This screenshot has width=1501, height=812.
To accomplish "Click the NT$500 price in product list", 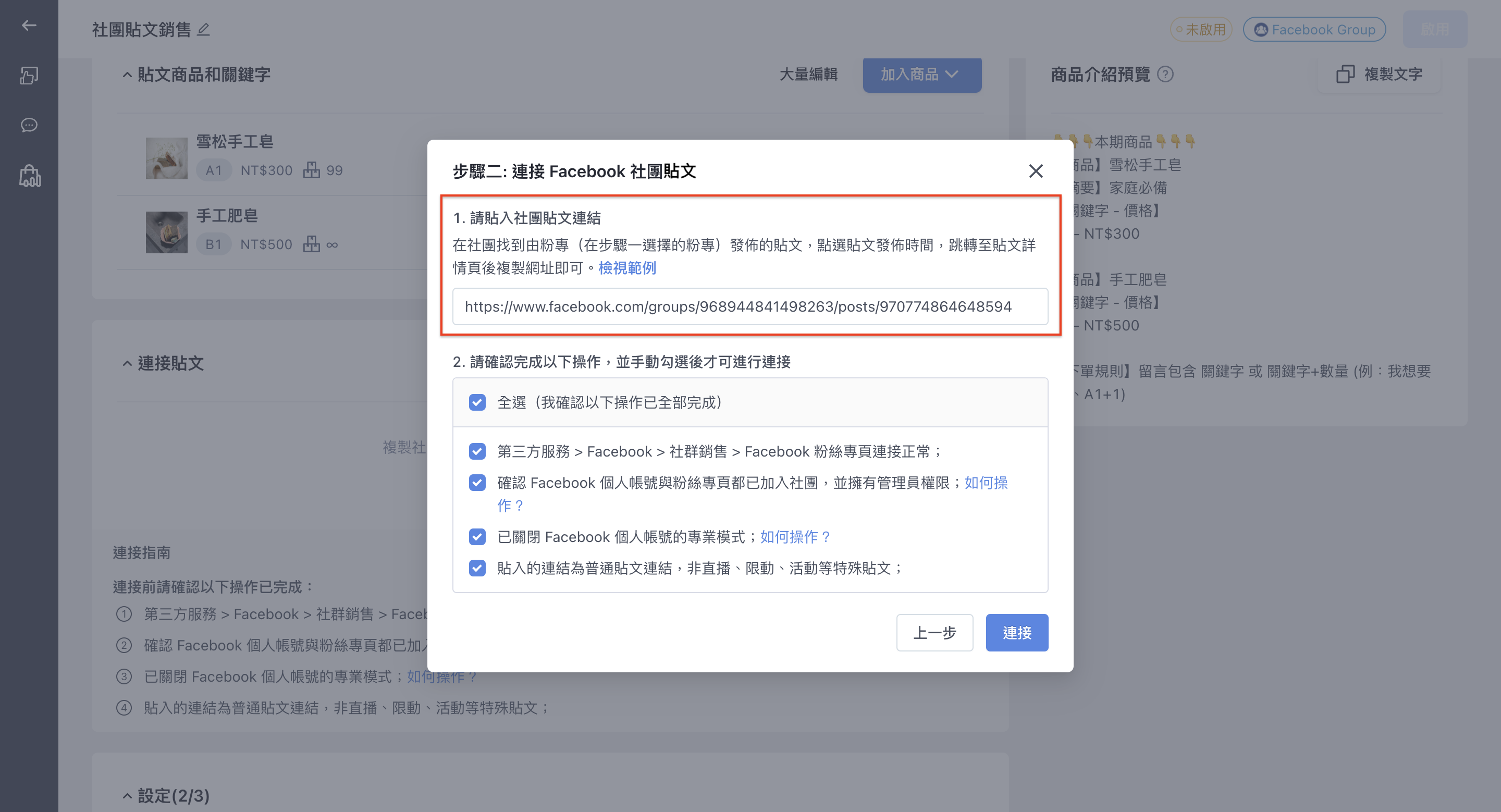I will (266, 244).
